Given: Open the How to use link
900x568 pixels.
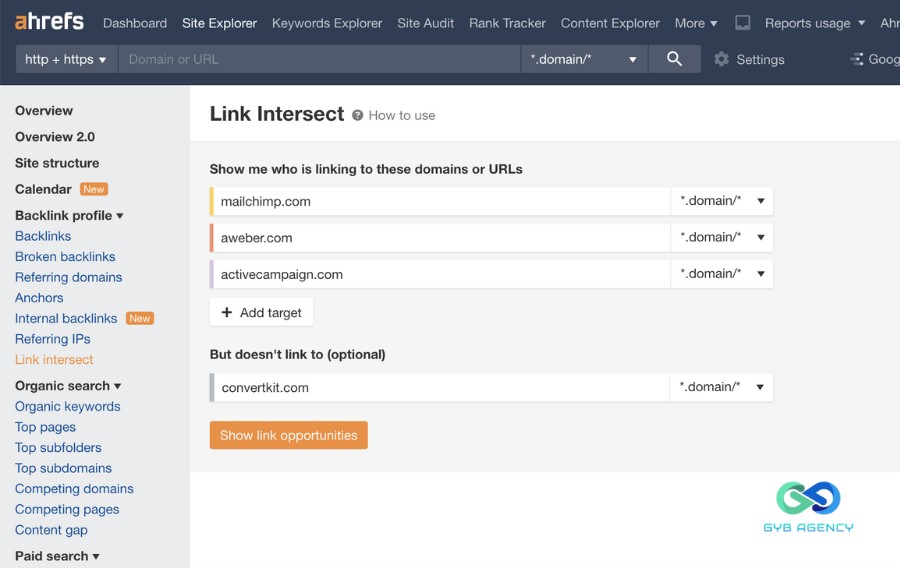Looking at the screenshot, I should pyautogui.click(x=402, y=115).
